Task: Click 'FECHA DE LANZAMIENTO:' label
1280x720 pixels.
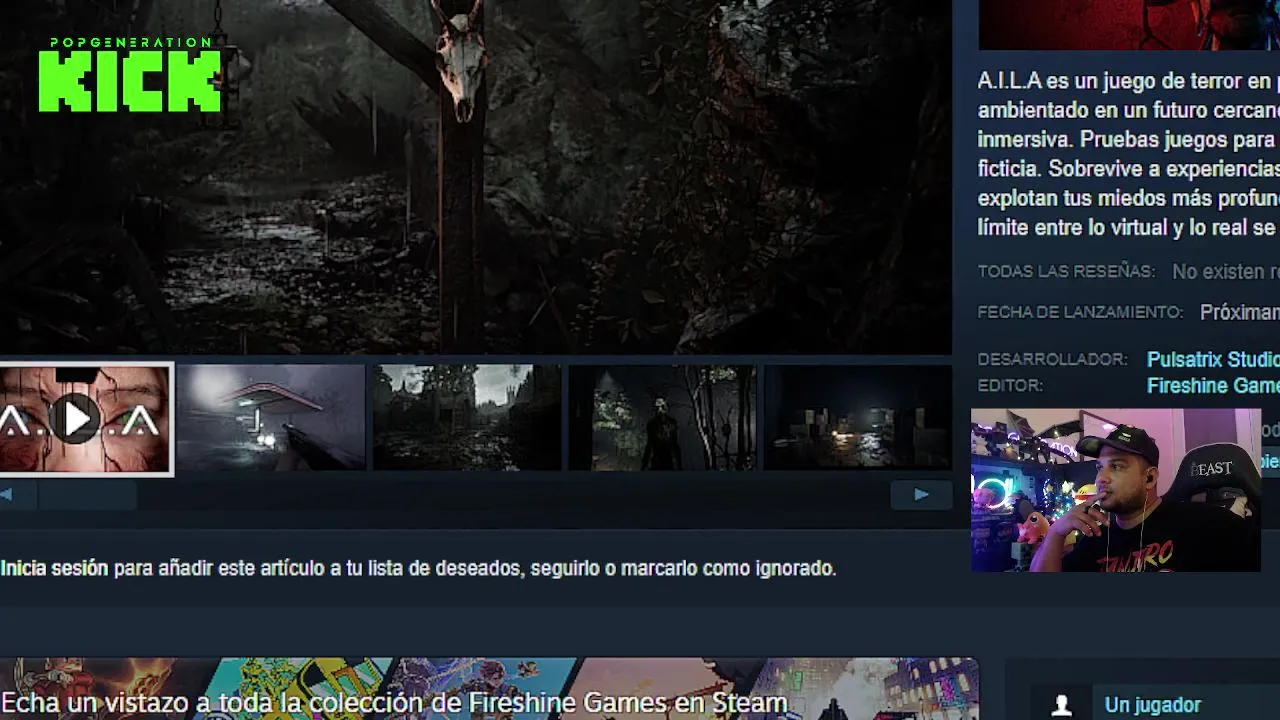Action: click(x=1080, y=312)
